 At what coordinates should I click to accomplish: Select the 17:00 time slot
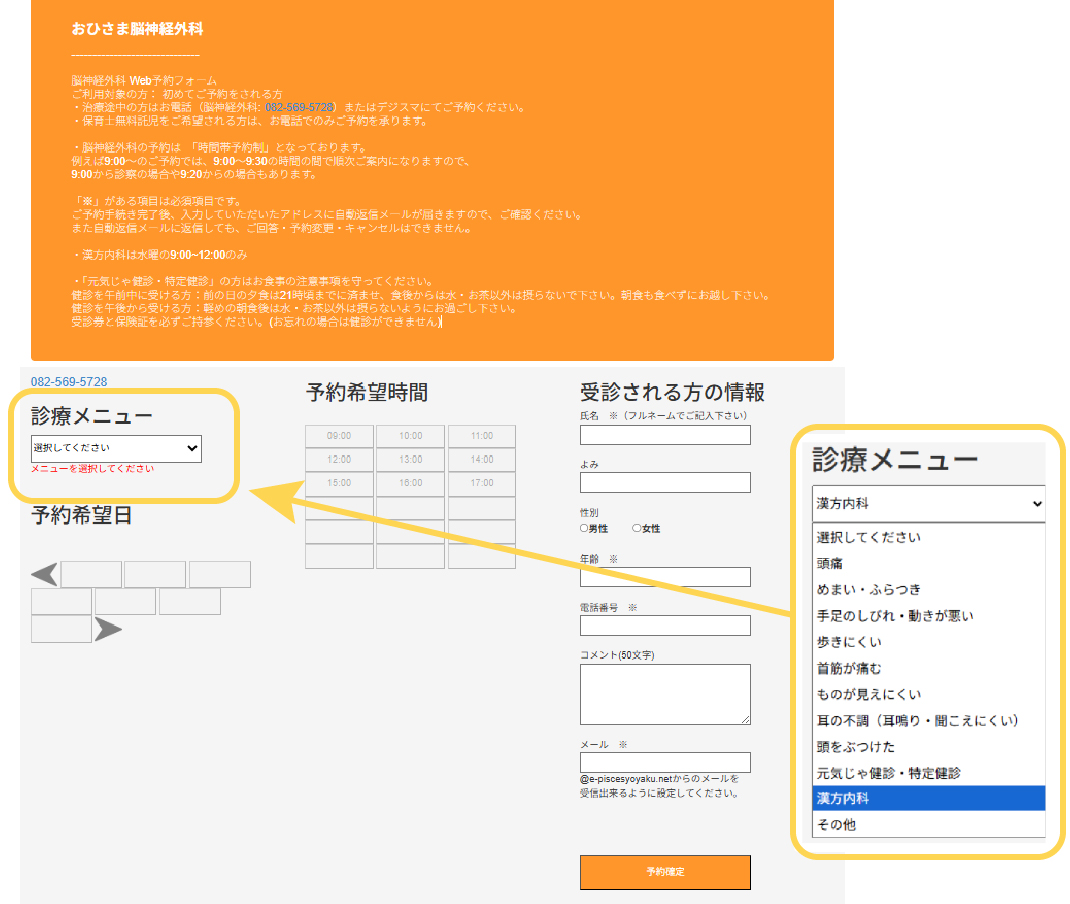point(482,483)
